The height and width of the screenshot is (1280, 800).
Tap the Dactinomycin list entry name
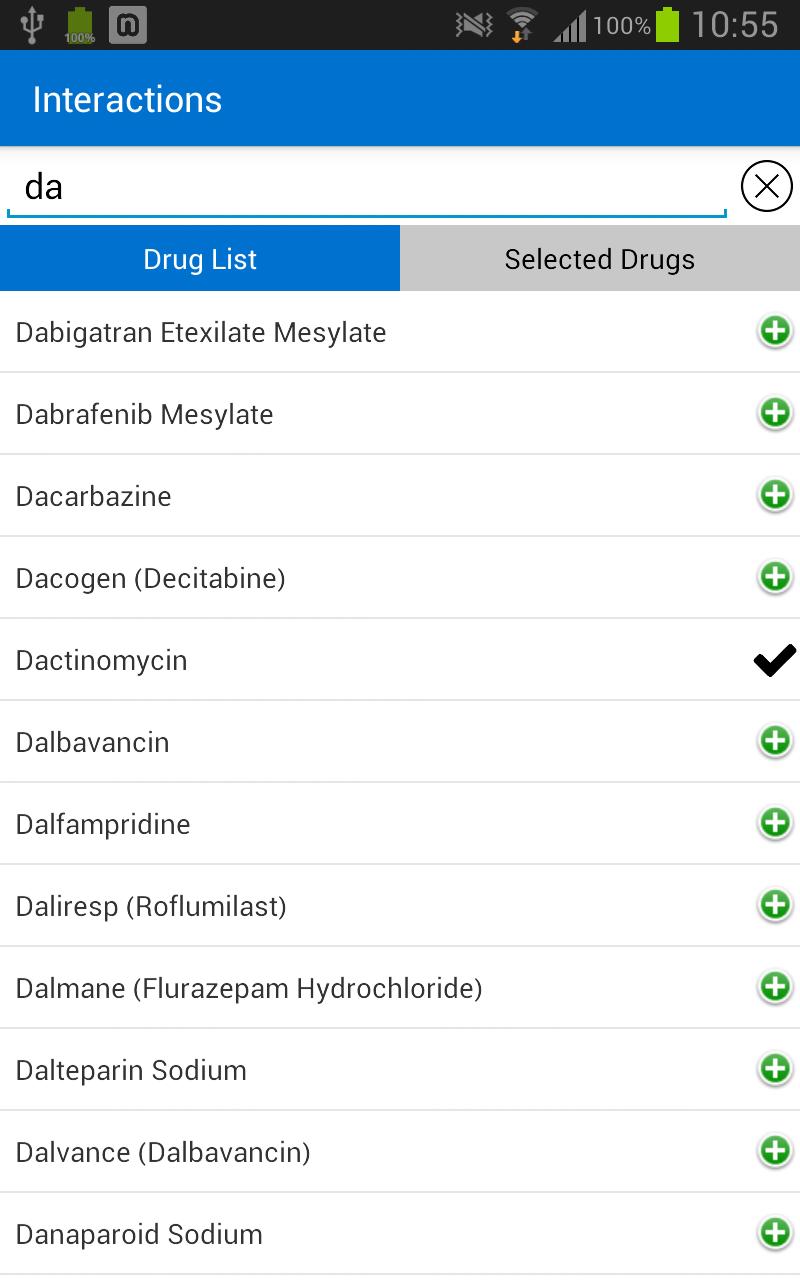(101, 660)
